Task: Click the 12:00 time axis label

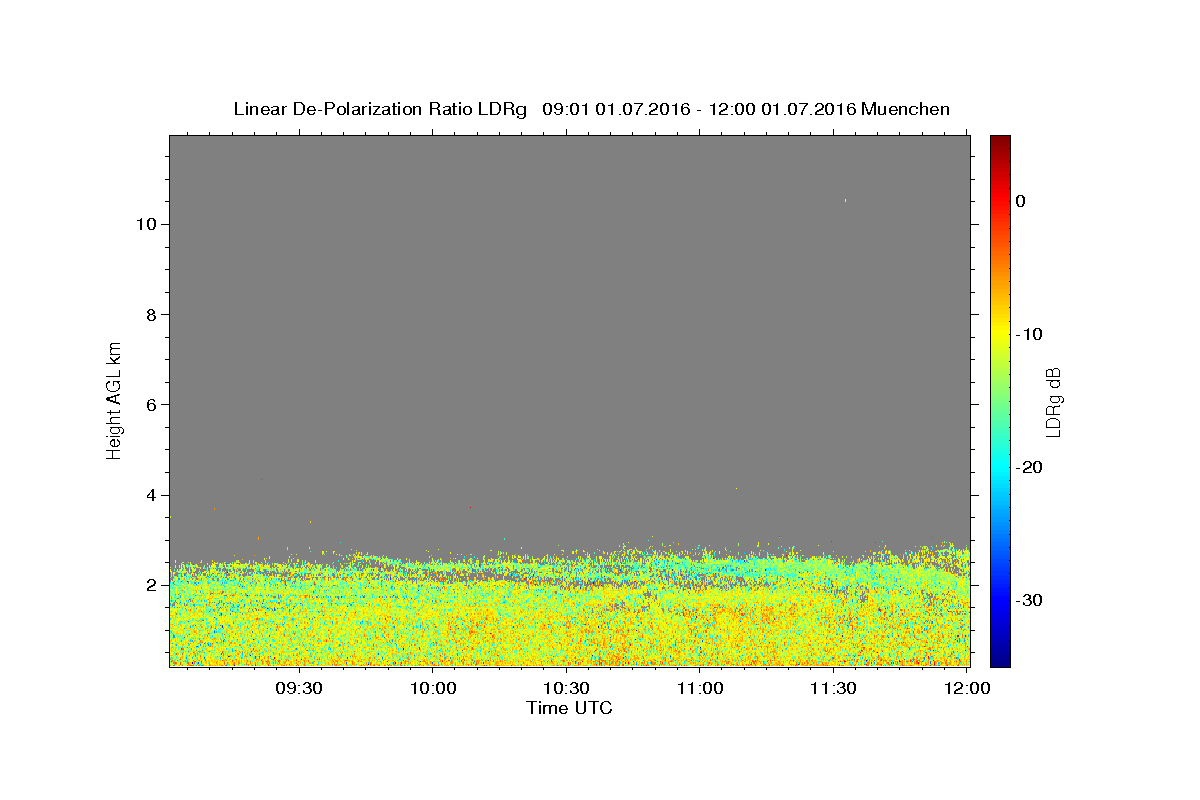Action: pos(968,689)
